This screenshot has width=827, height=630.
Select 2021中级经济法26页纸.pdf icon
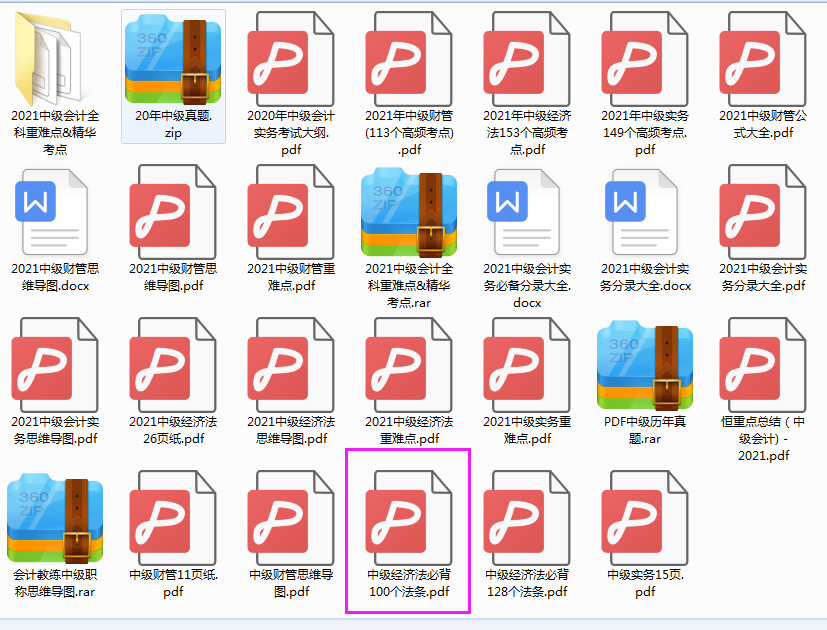point(173,365)
